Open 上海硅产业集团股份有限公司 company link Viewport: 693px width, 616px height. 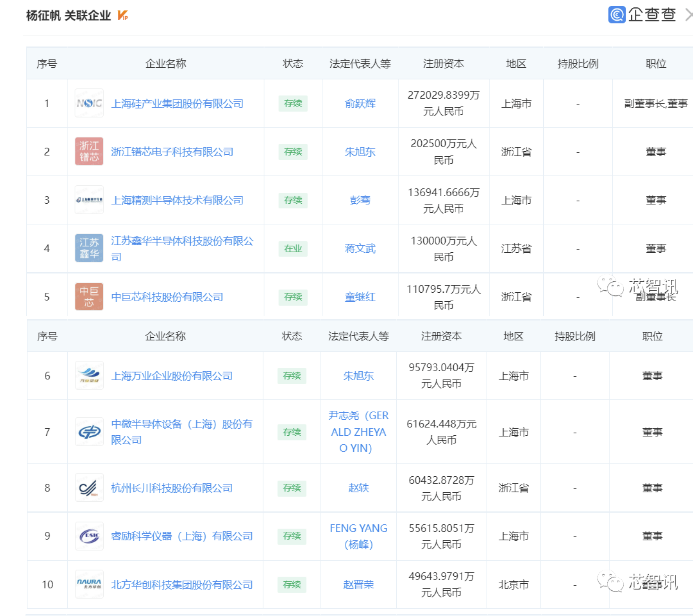[177, 104]
